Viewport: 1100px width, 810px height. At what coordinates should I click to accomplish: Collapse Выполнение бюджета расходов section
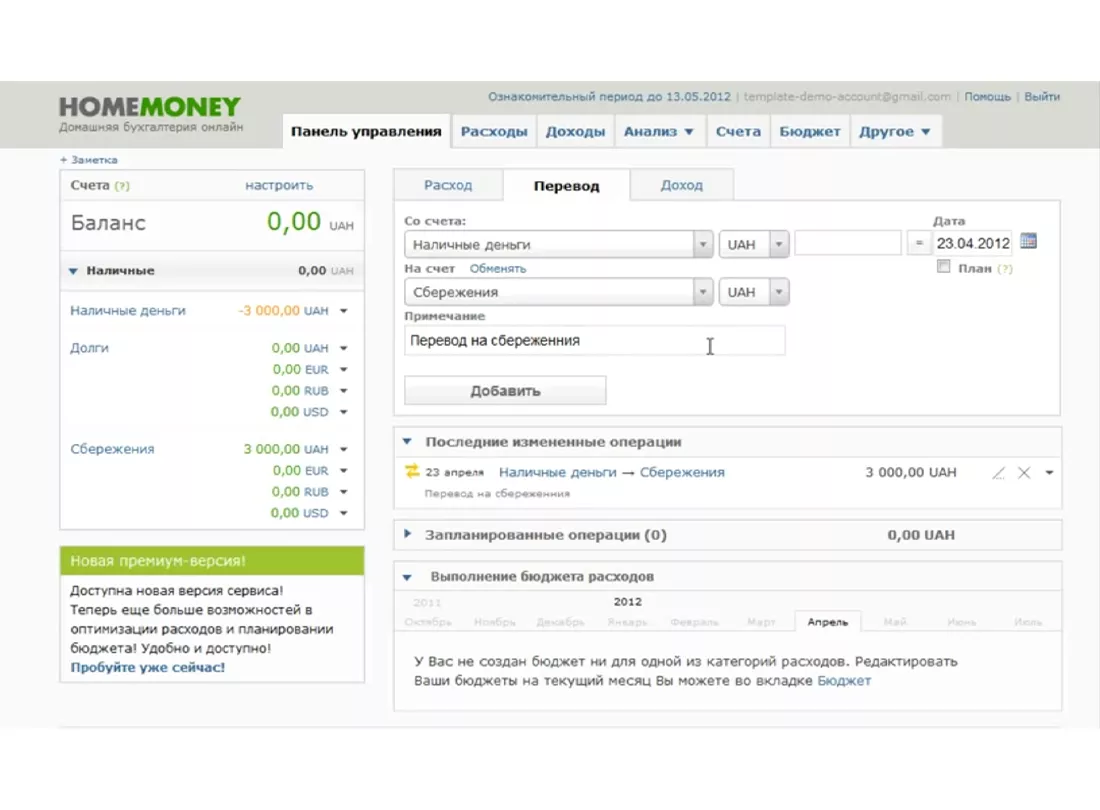407,577
